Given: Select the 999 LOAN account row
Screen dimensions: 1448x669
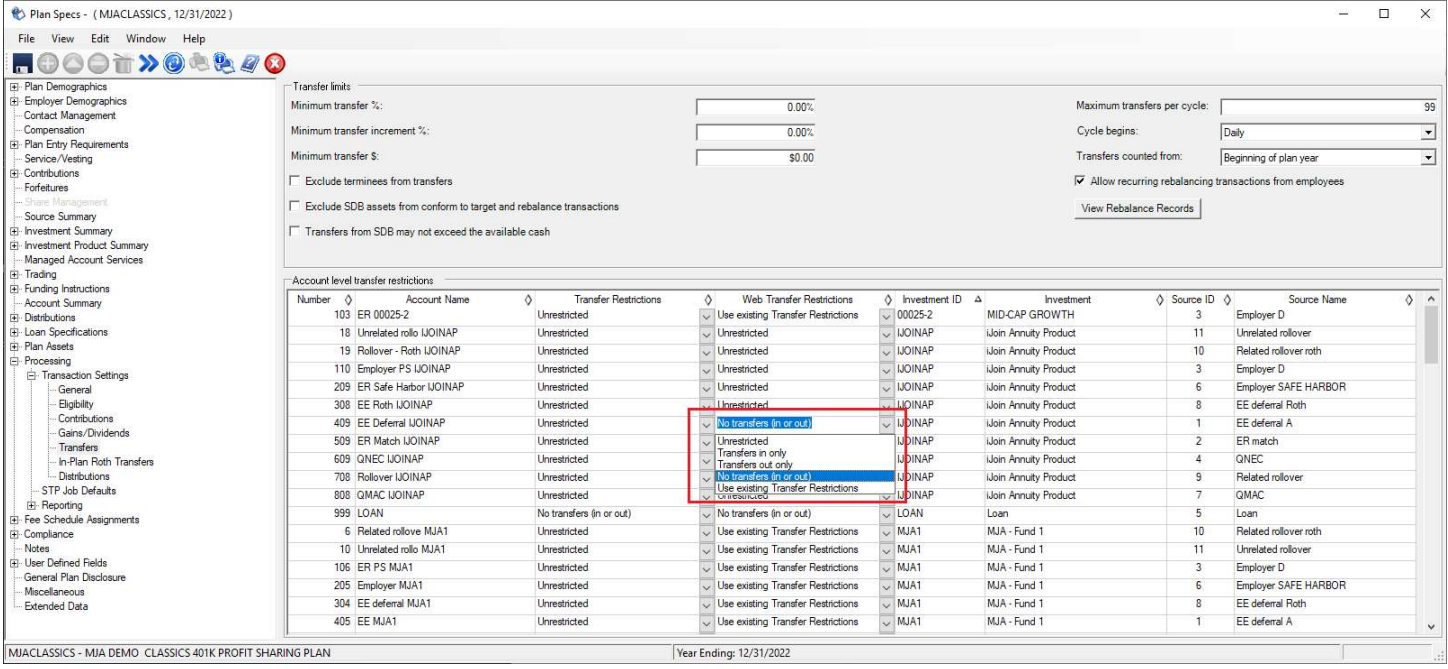Looking at the screenshot, I should tap(854, 513).
